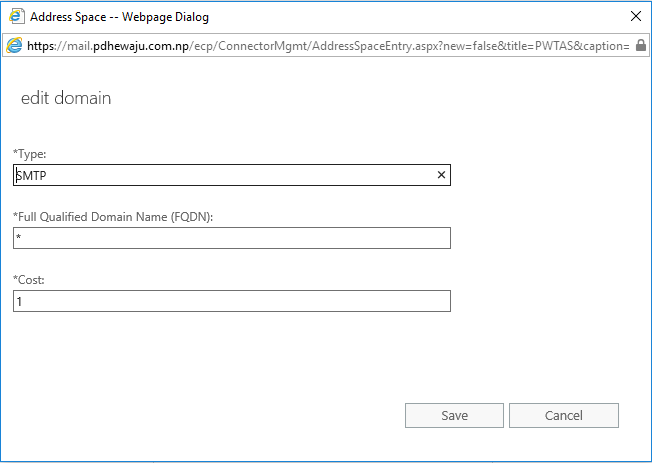Click the *Cost: field label
Viewport: 652px width, 463px height.
29,280
